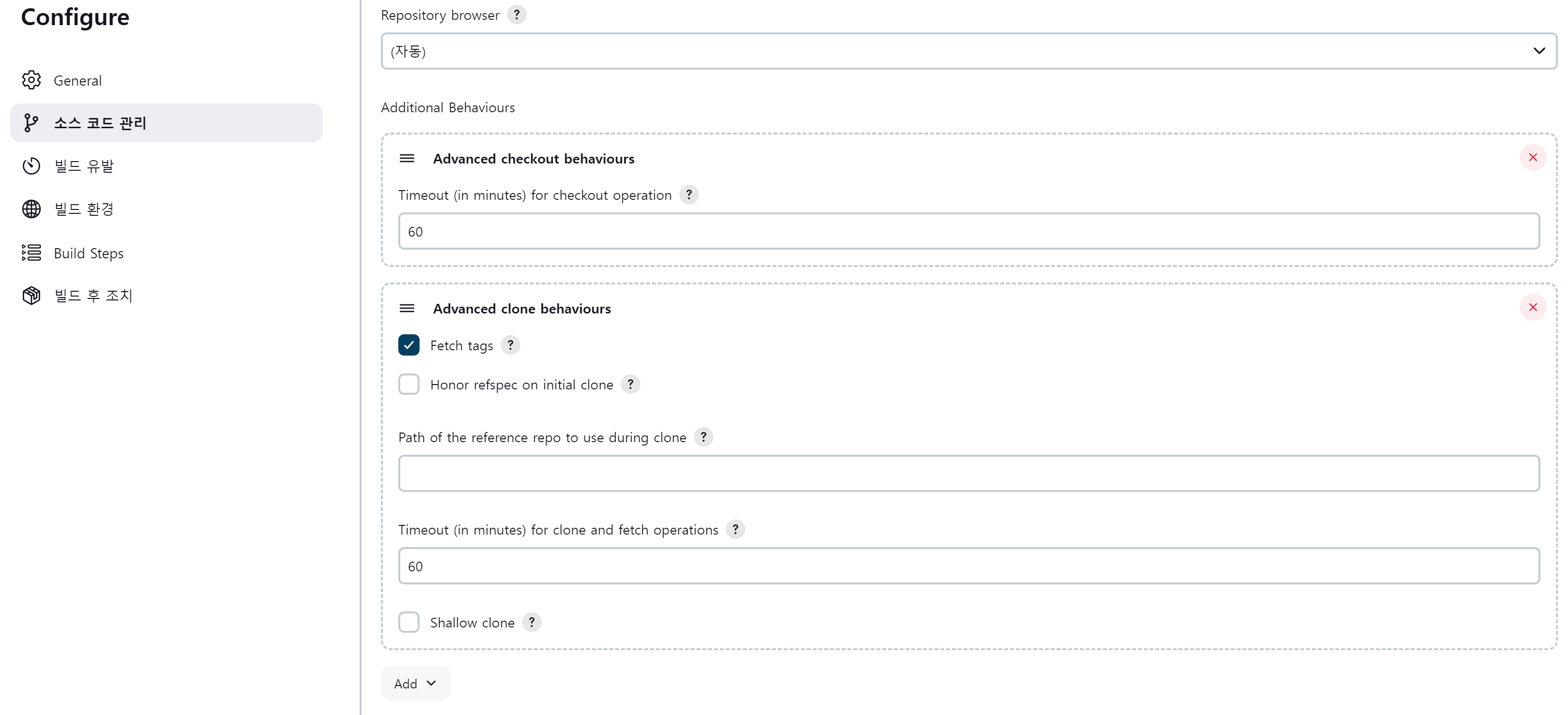Click drag handle of Advanced checkout behaviours
Image resolution: width=1568 pixels, height=715 pixels.
[407, 159]
